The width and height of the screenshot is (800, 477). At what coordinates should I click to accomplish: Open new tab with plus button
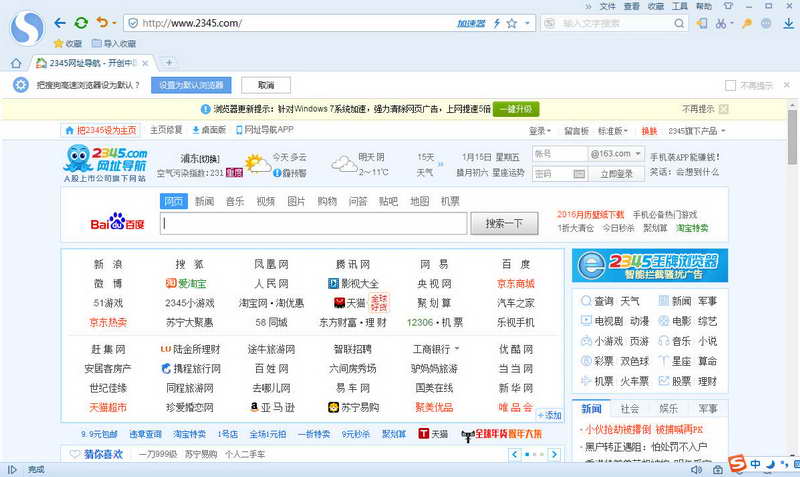point(170,63)
